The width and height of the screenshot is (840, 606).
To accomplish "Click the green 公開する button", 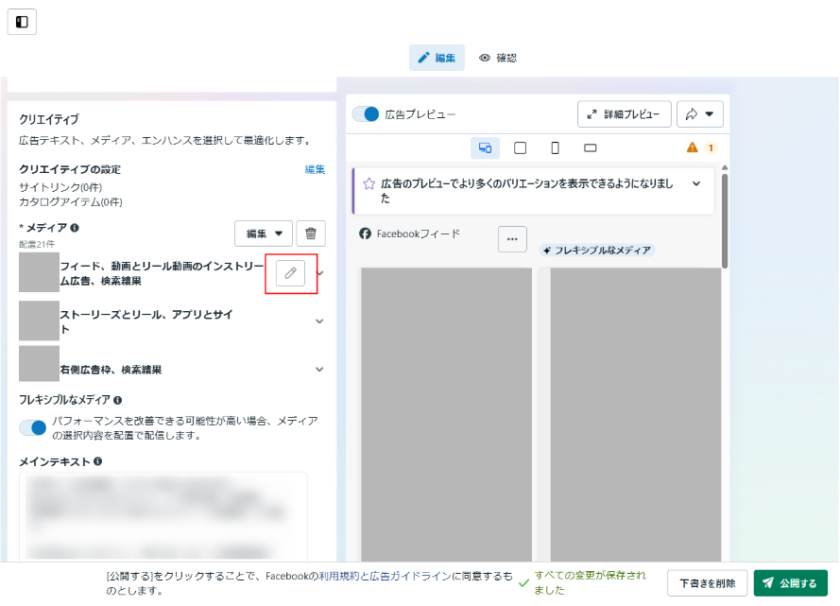I will 791,583.
